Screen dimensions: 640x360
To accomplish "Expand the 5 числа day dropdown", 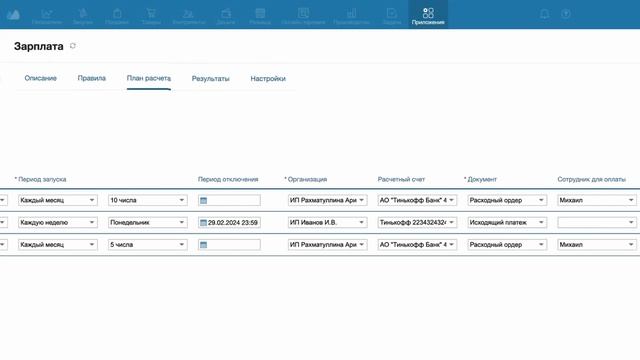I will pyautogui.click(x=147, y=244).
